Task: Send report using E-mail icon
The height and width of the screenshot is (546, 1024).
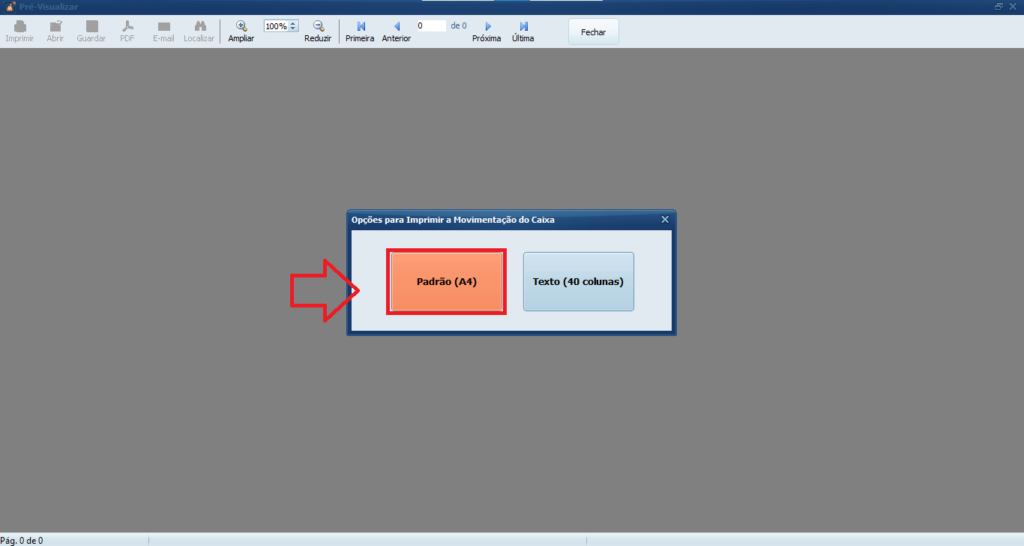Action: [x=164, y=27]
